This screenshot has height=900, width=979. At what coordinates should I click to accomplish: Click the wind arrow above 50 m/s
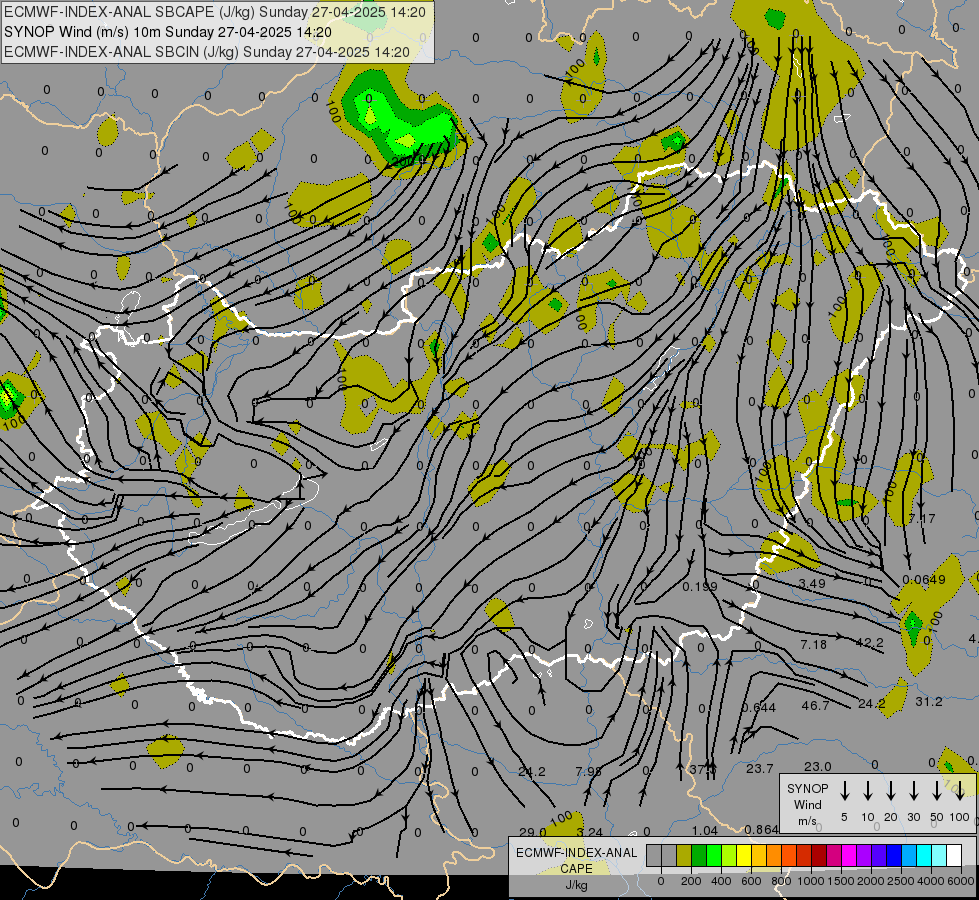point(937,791)
